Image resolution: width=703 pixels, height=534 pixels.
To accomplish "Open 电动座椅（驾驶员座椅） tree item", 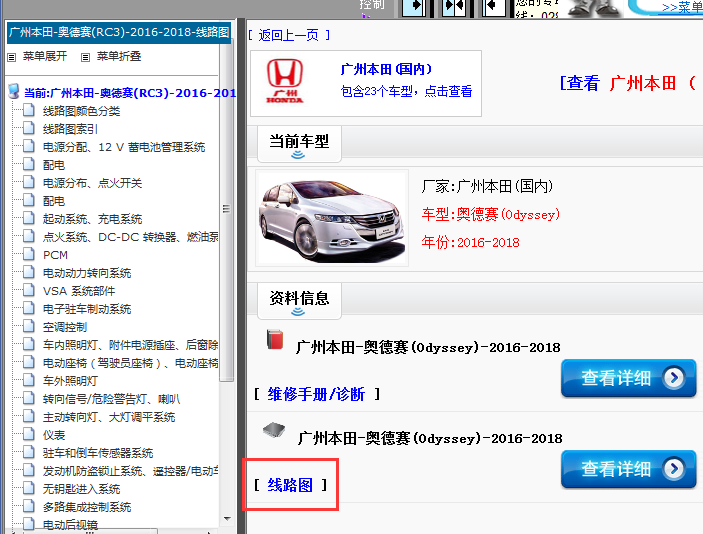I will click(x=130, y=363).
